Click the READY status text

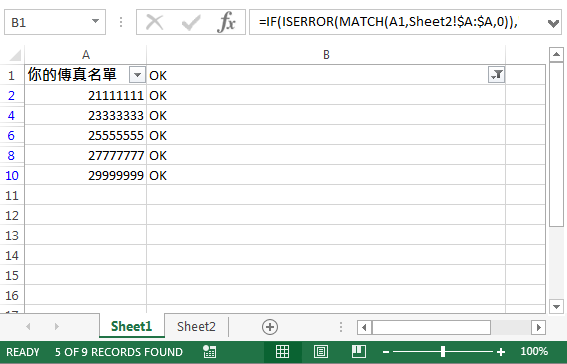[23, 352]
